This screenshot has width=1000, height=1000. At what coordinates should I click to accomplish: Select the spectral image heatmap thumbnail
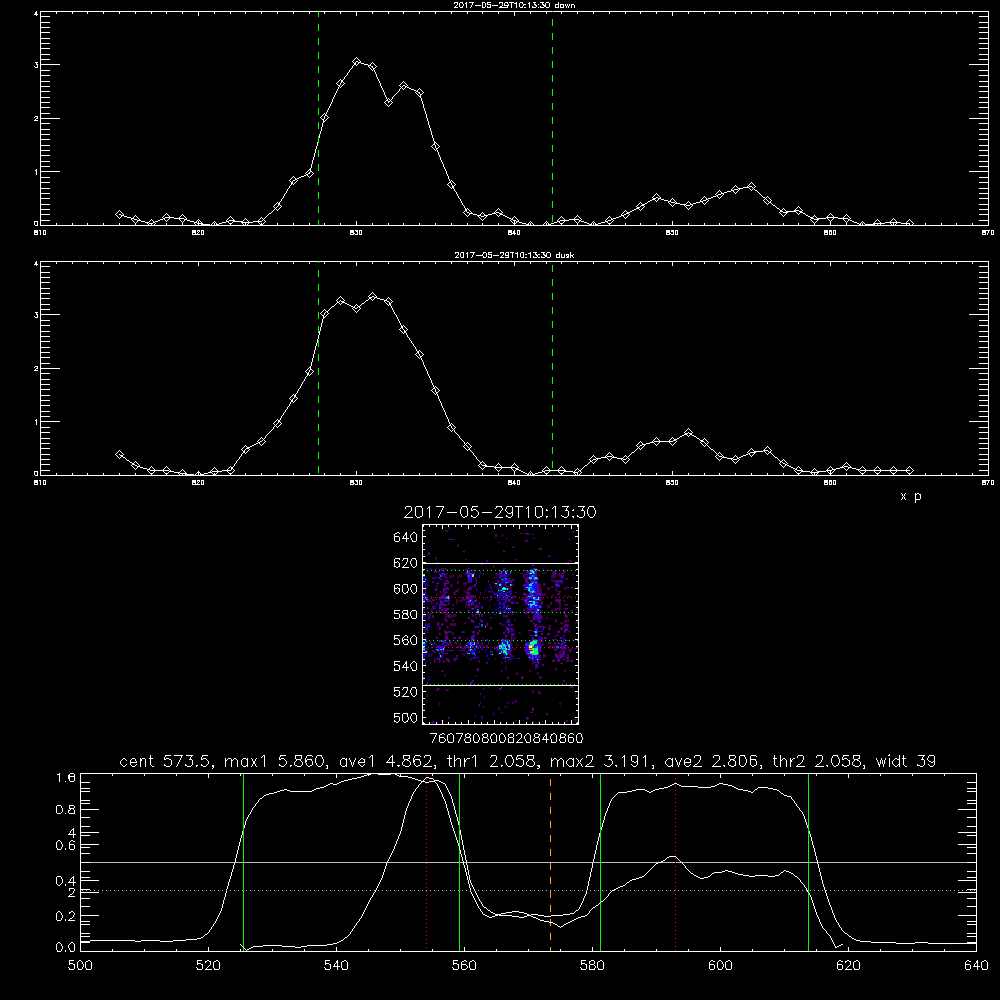click(500, 624)
